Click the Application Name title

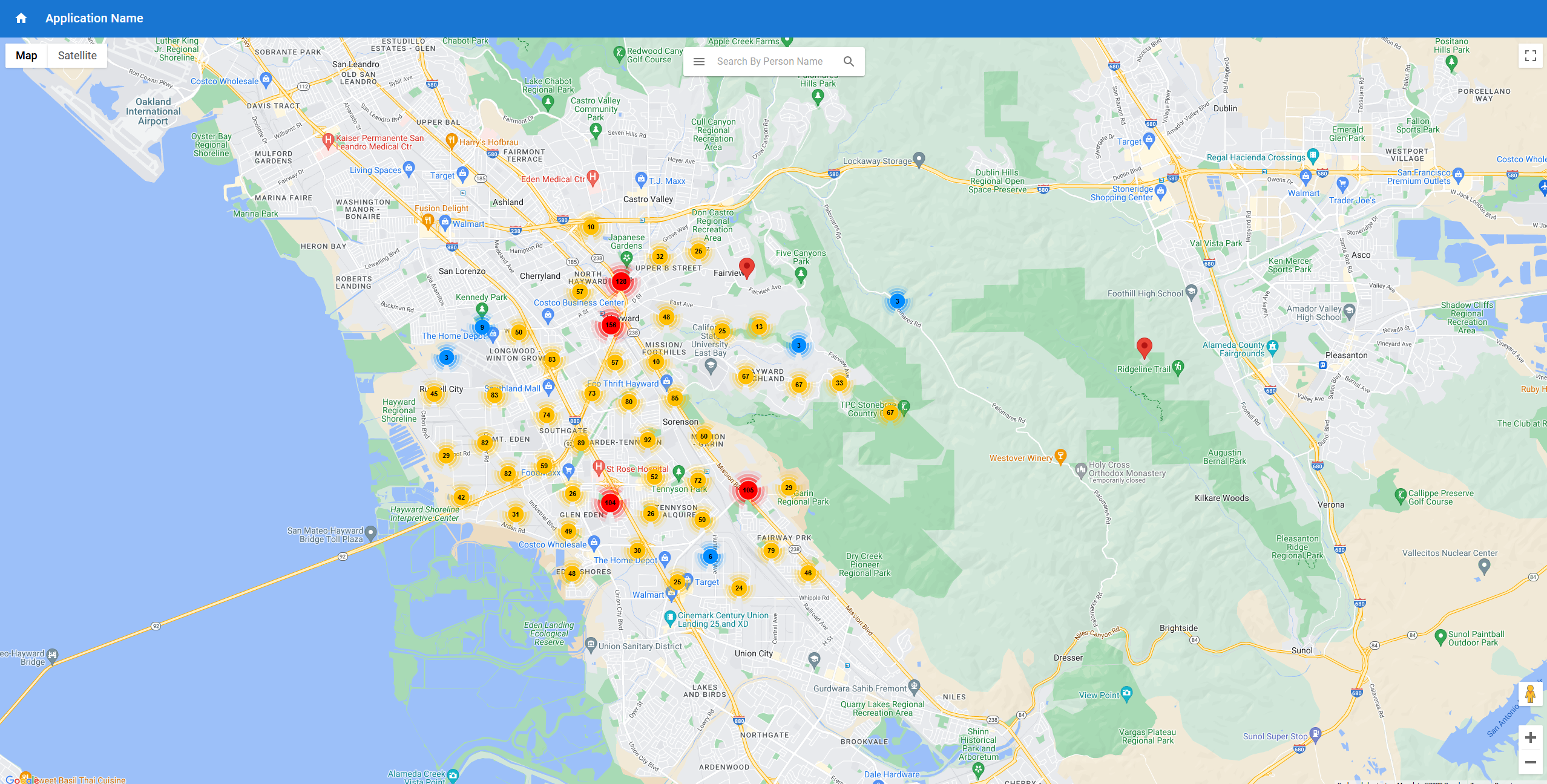94,18
